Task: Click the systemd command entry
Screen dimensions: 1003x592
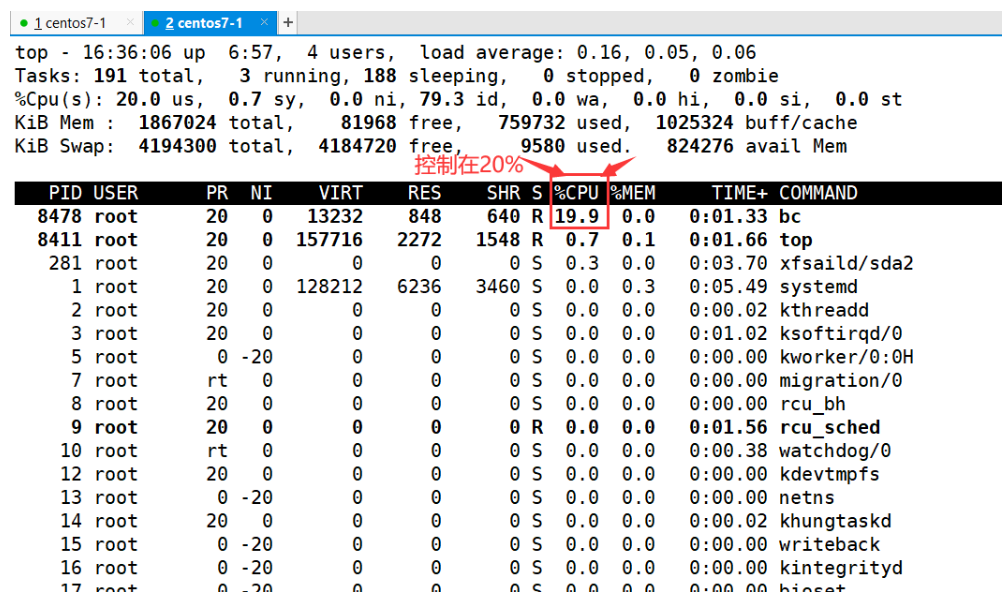Action: [x=818, y=287]
